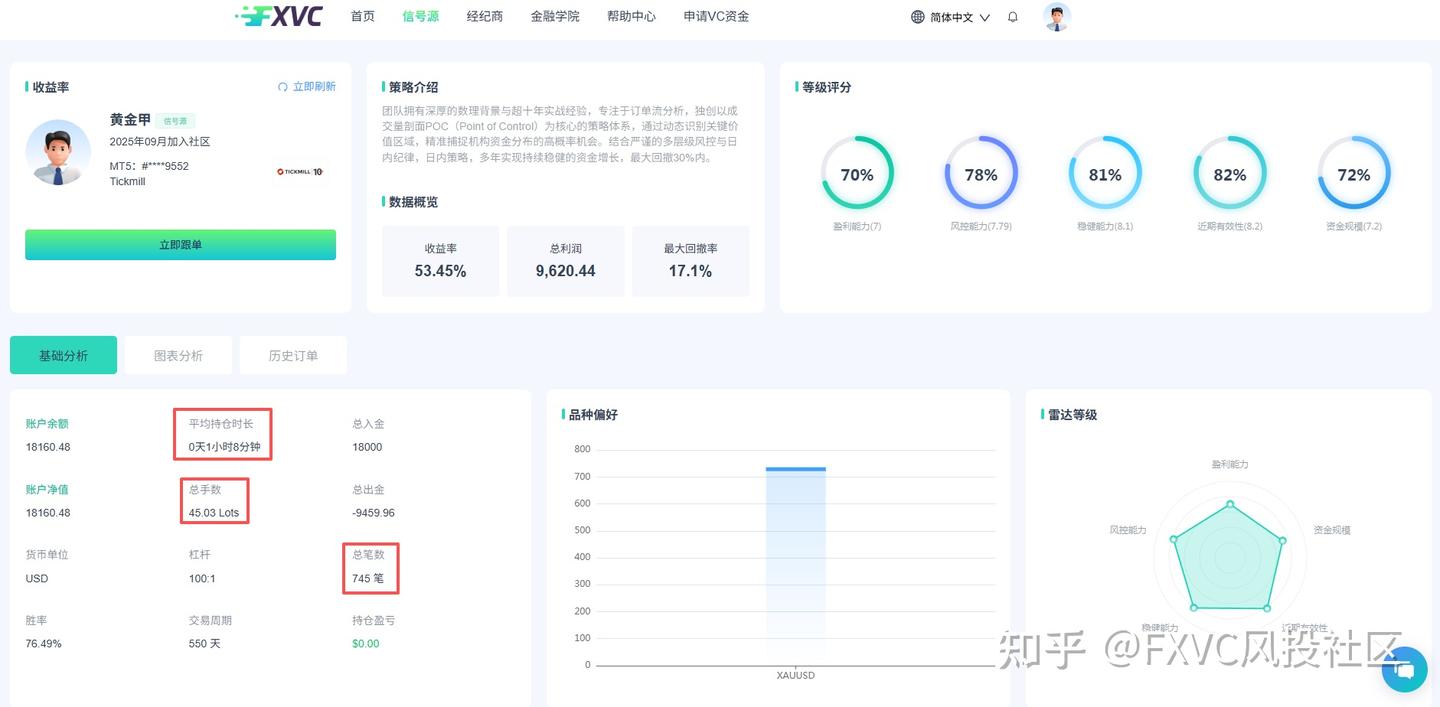
Task: Open 金融学院 navigation item
Action: [x=555, y=16]
